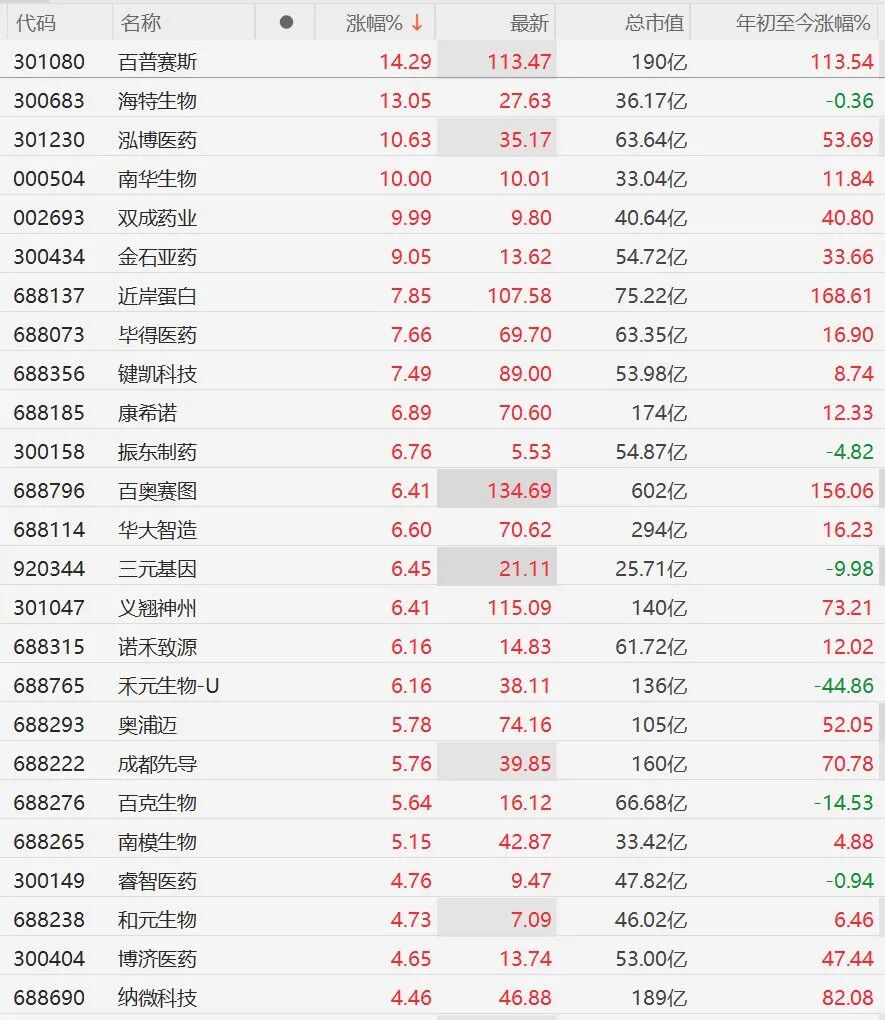Select the gain value 14.29
885x1020 pixels.
[x=405, y=62]
